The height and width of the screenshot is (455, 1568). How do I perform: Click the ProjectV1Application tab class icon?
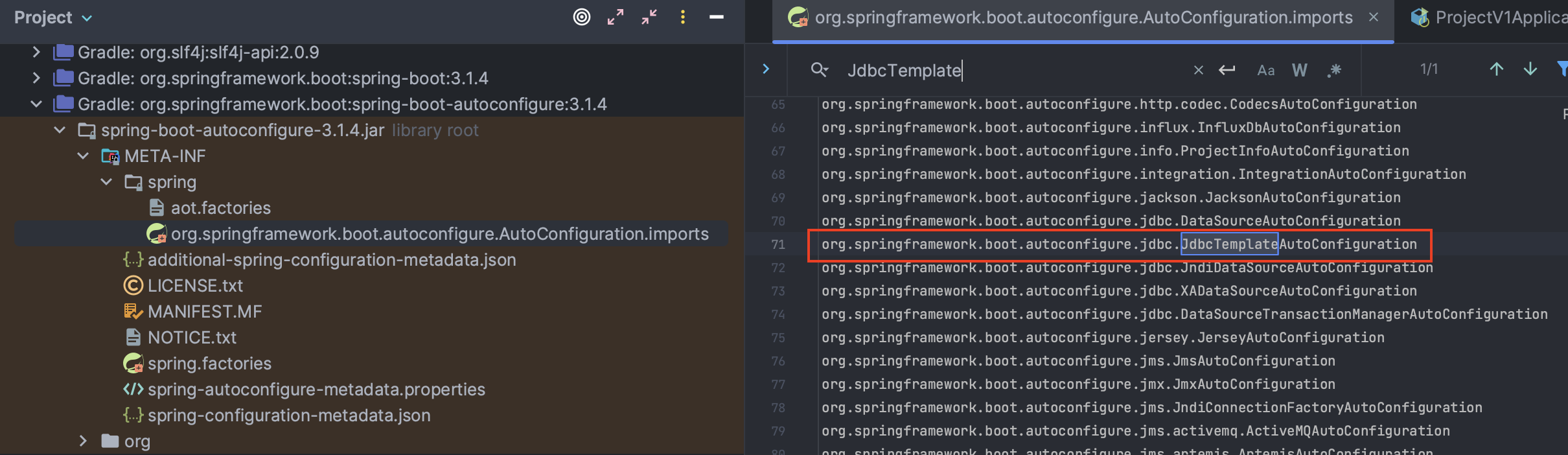1420,17
